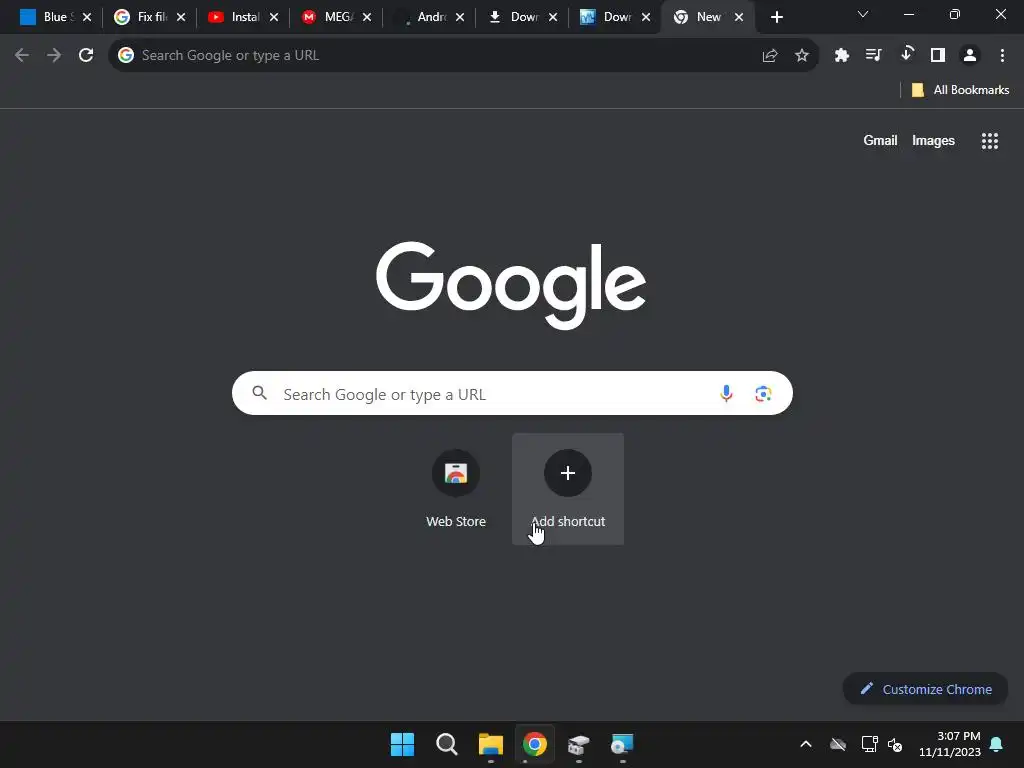
Task: Go back with the browser back arrow
Action: 22,56
